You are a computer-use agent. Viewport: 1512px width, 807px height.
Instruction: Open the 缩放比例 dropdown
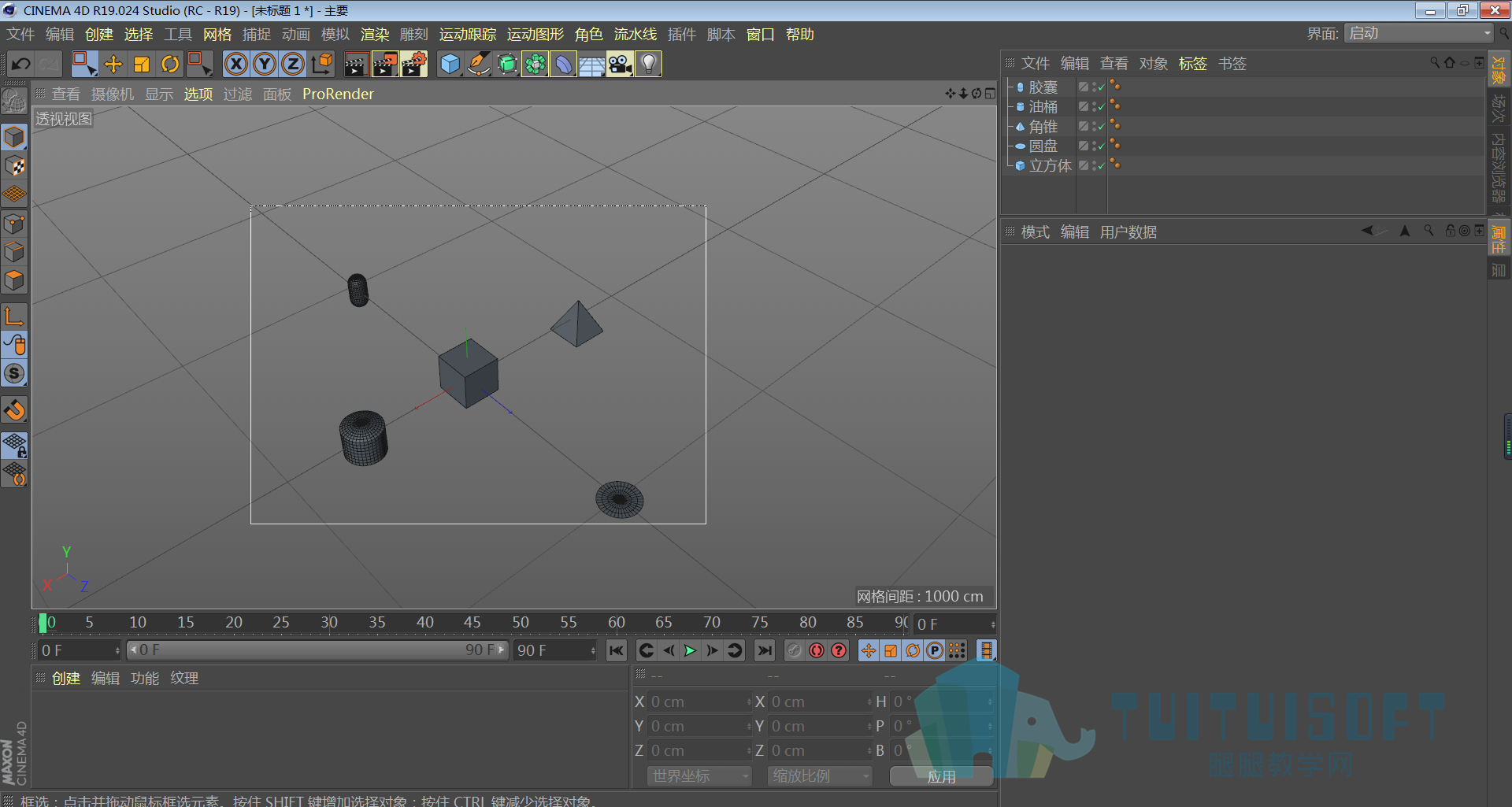pos(820,776)
